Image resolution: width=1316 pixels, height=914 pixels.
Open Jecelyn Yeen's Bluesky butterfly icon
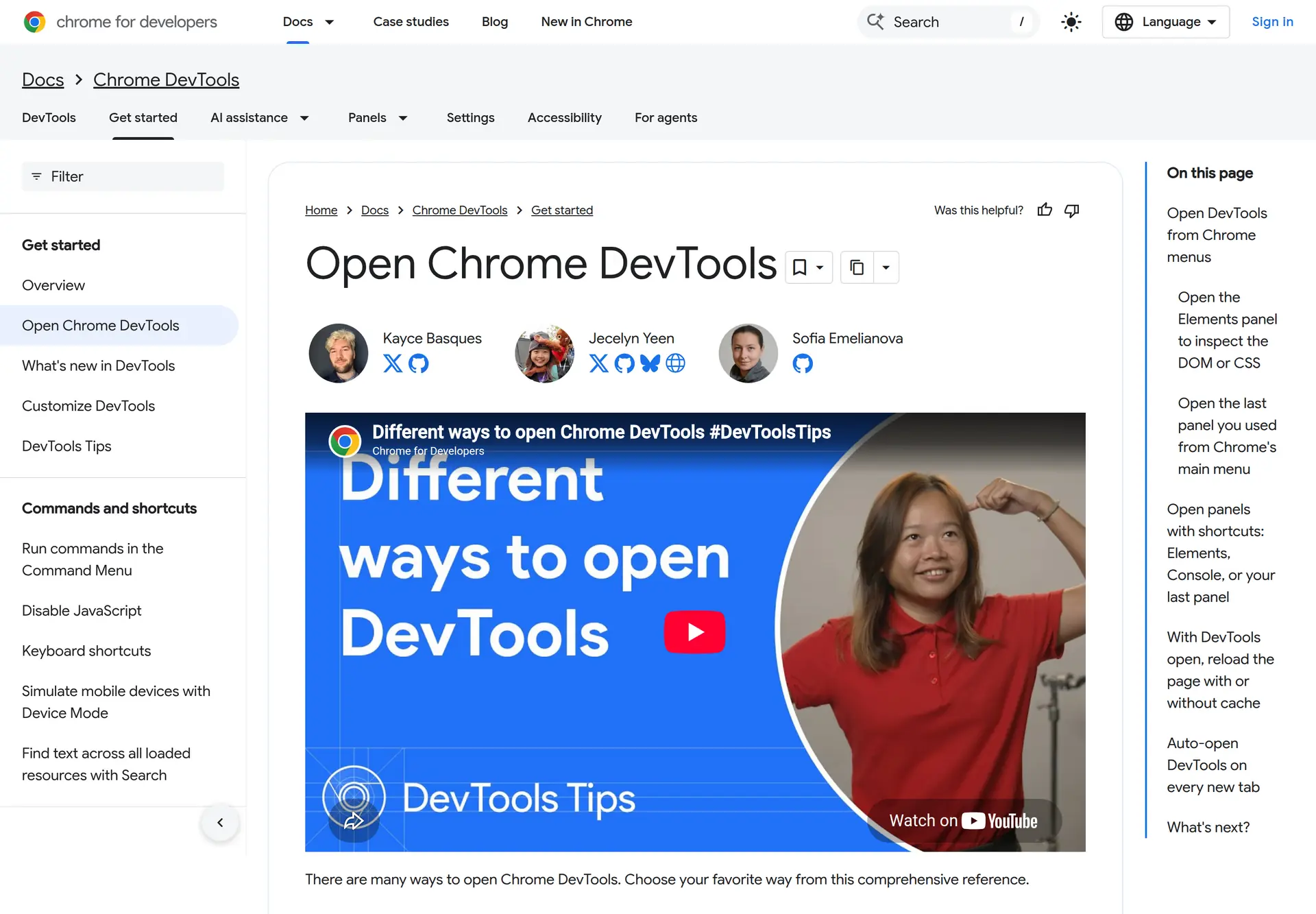coord(650,363)
